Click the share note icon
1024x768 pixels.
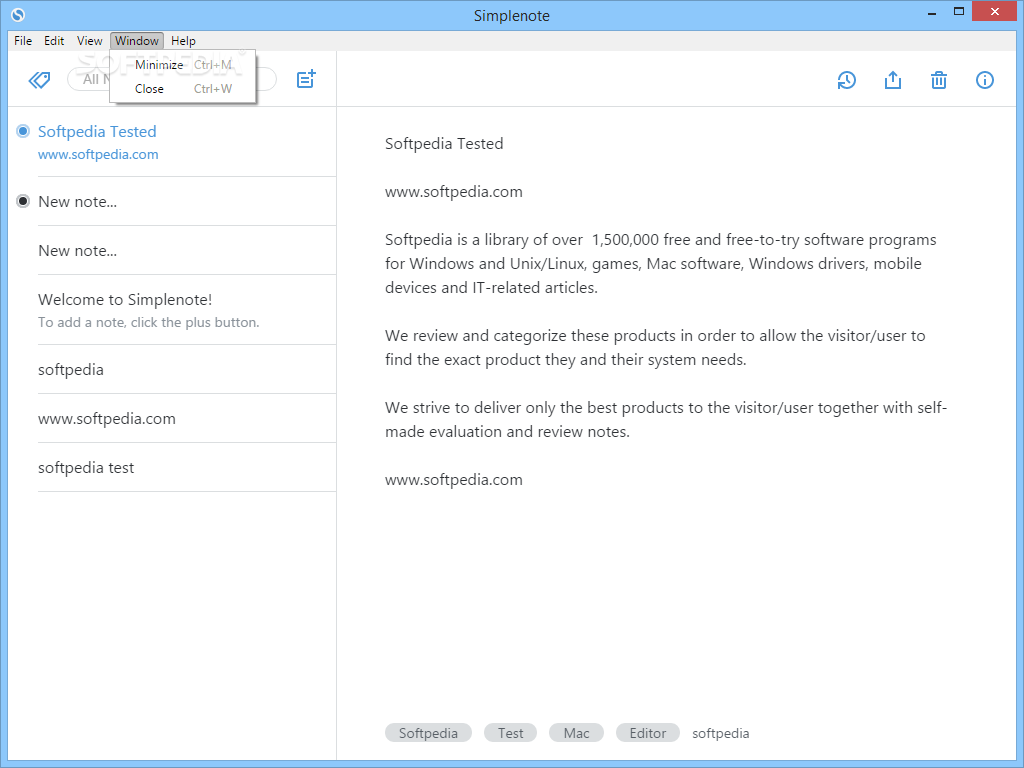coord(893,80)
